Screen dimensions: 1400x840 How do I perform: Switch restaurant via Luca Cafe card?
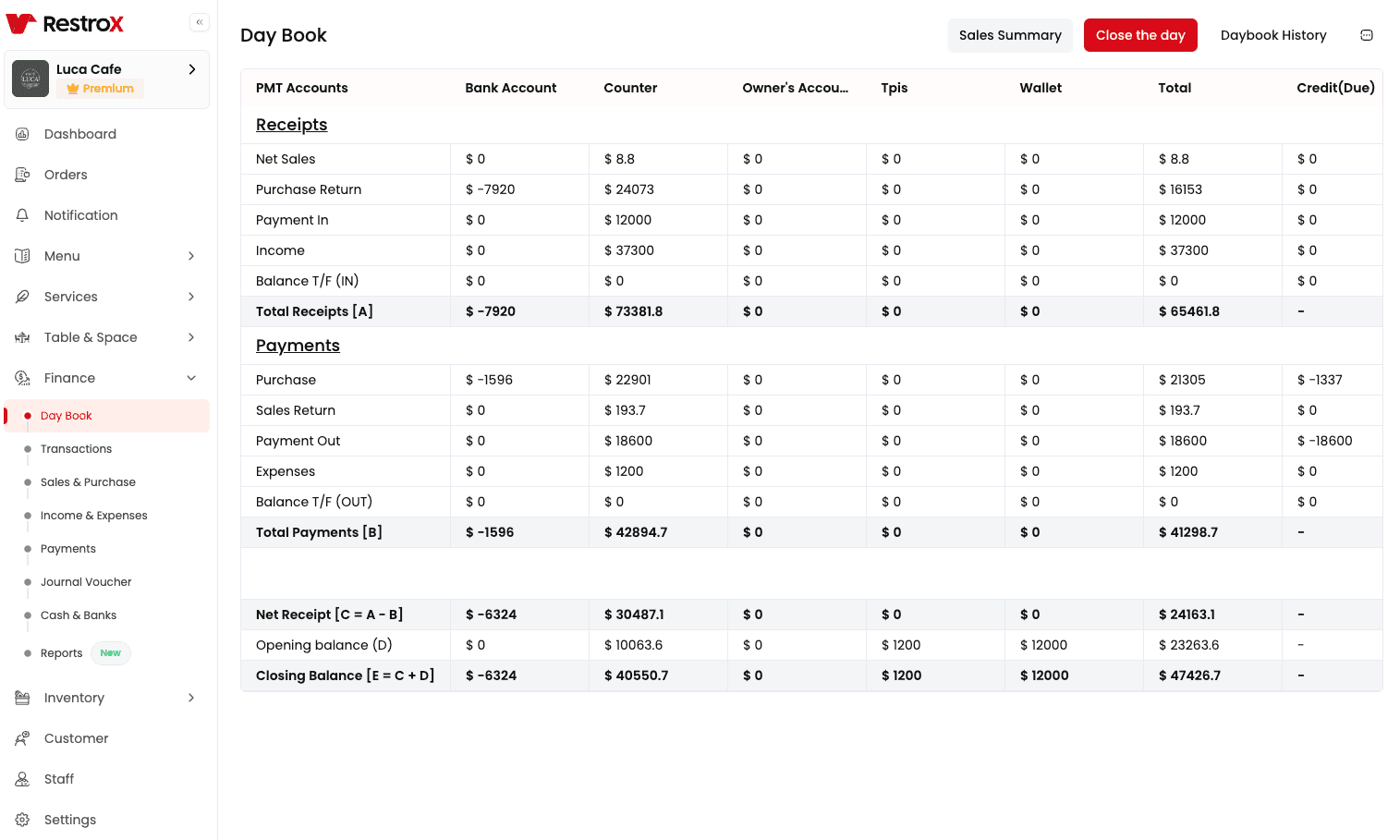click(106, 79)
